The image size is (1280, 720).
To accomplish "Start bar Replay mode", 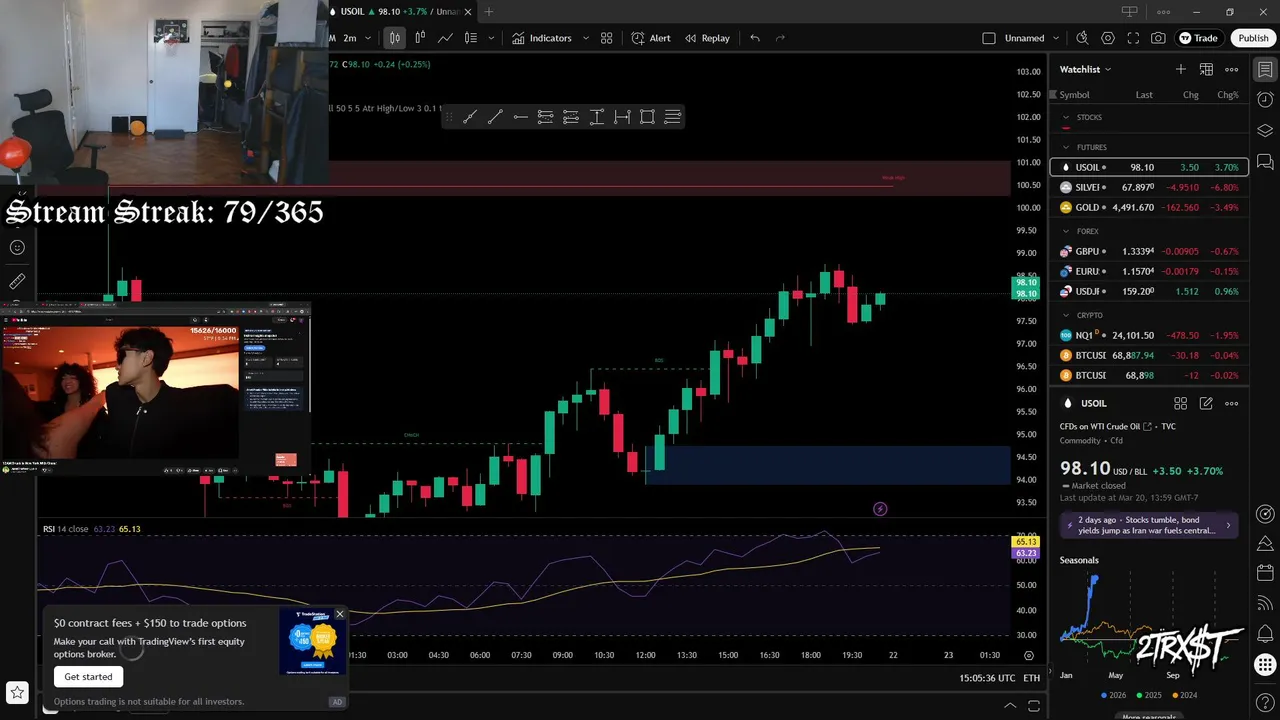I will tap(707, 38).
